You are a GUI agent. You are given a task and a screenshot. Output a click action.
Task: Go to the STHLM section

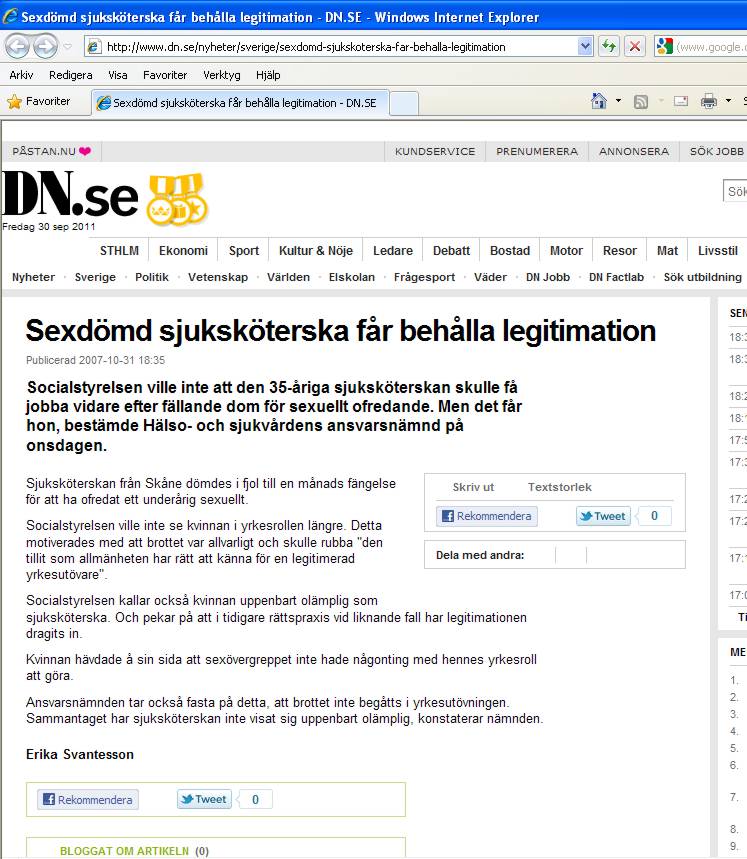click(119, 251)
